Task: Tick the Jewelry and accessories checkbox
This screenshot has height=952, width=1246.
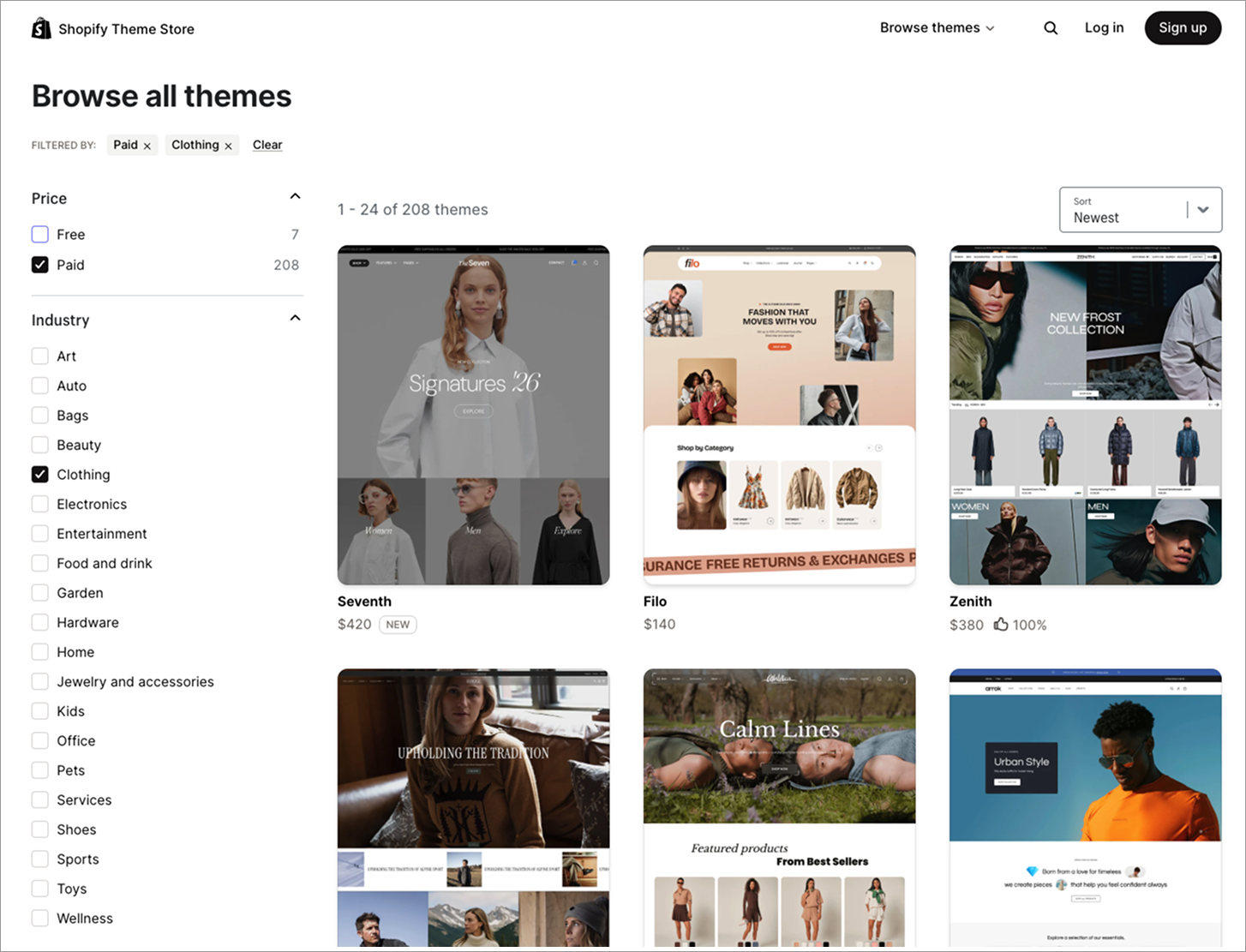Action: pos(40,682)
